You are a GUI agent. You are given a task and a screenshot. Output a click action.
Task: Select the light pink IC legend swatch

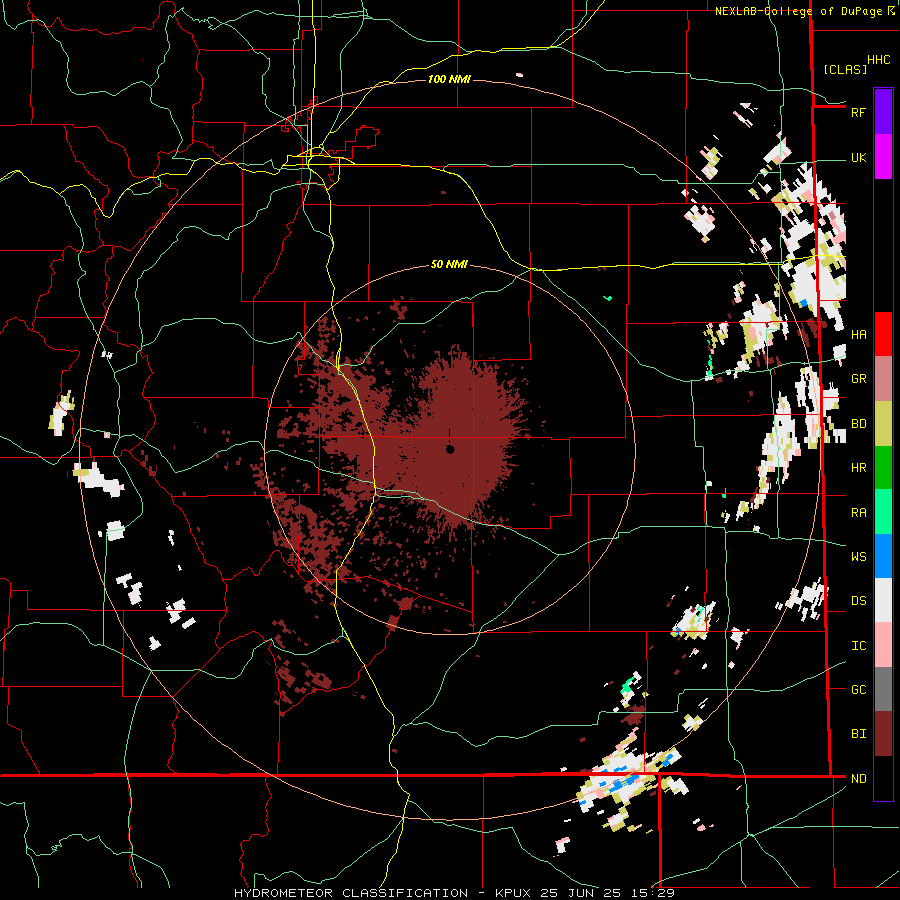pos(883,645)
